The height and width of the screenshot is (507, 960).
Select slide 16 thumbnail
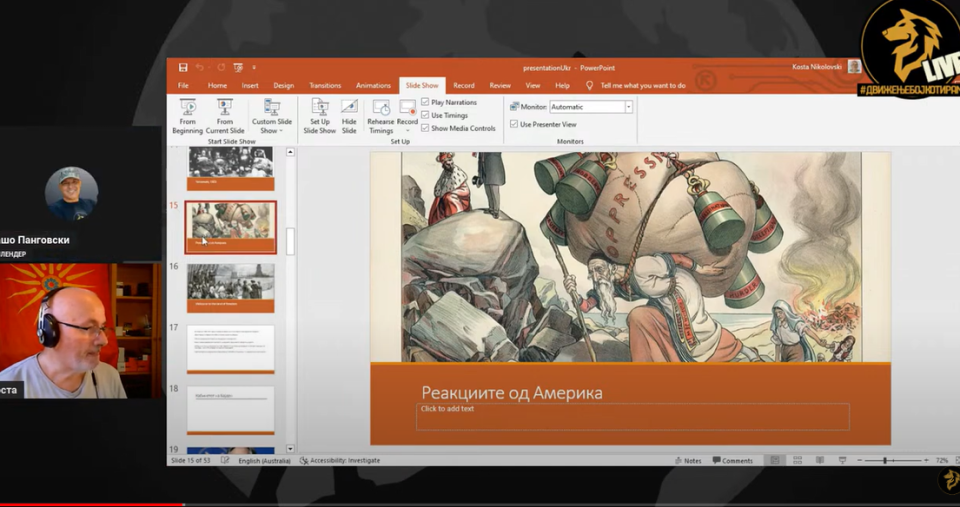pyautogui.click(x=230, y=288)
